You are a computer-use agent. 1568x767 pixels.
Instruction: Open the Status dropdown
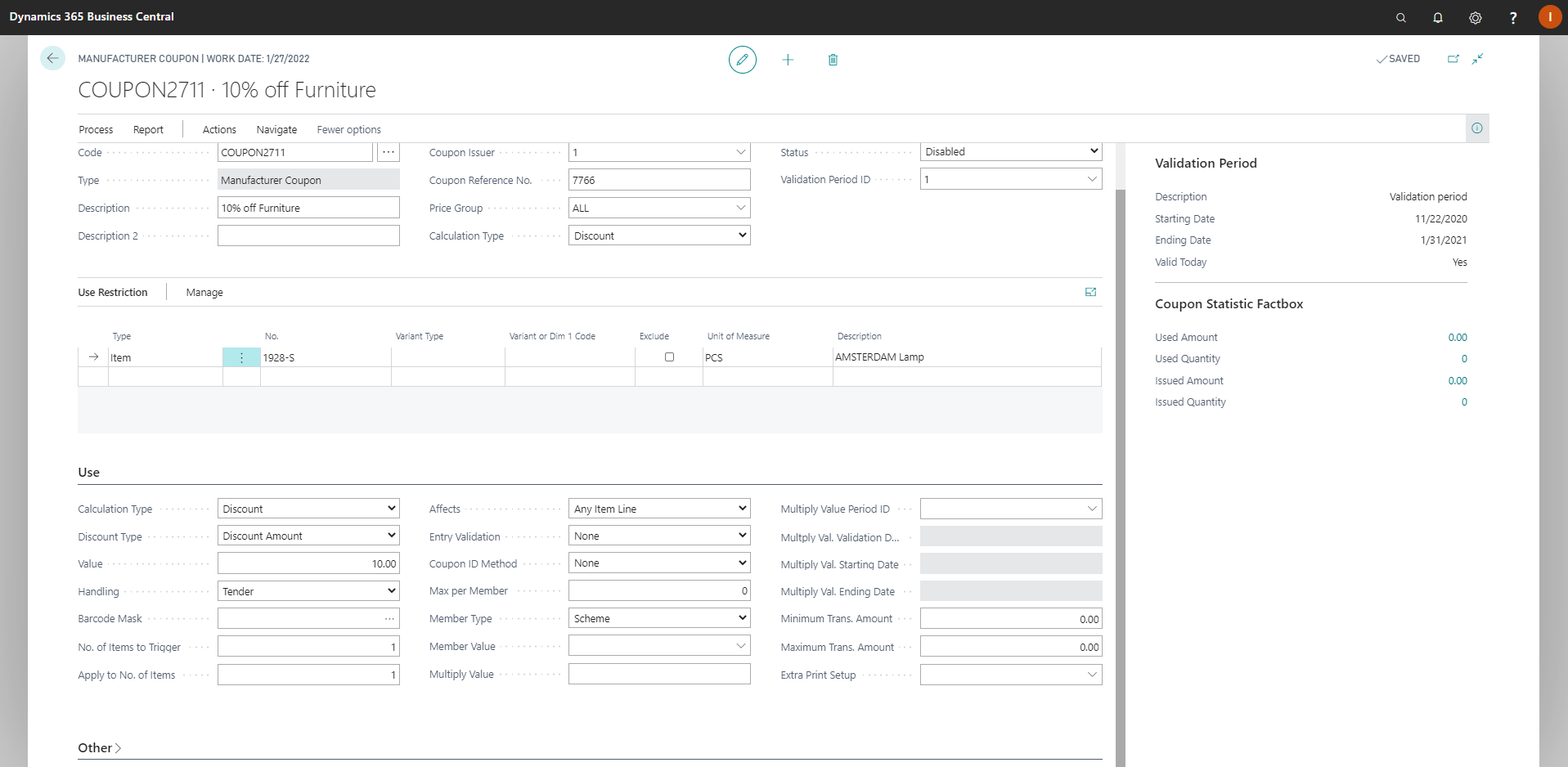(x=1011, y=151)
